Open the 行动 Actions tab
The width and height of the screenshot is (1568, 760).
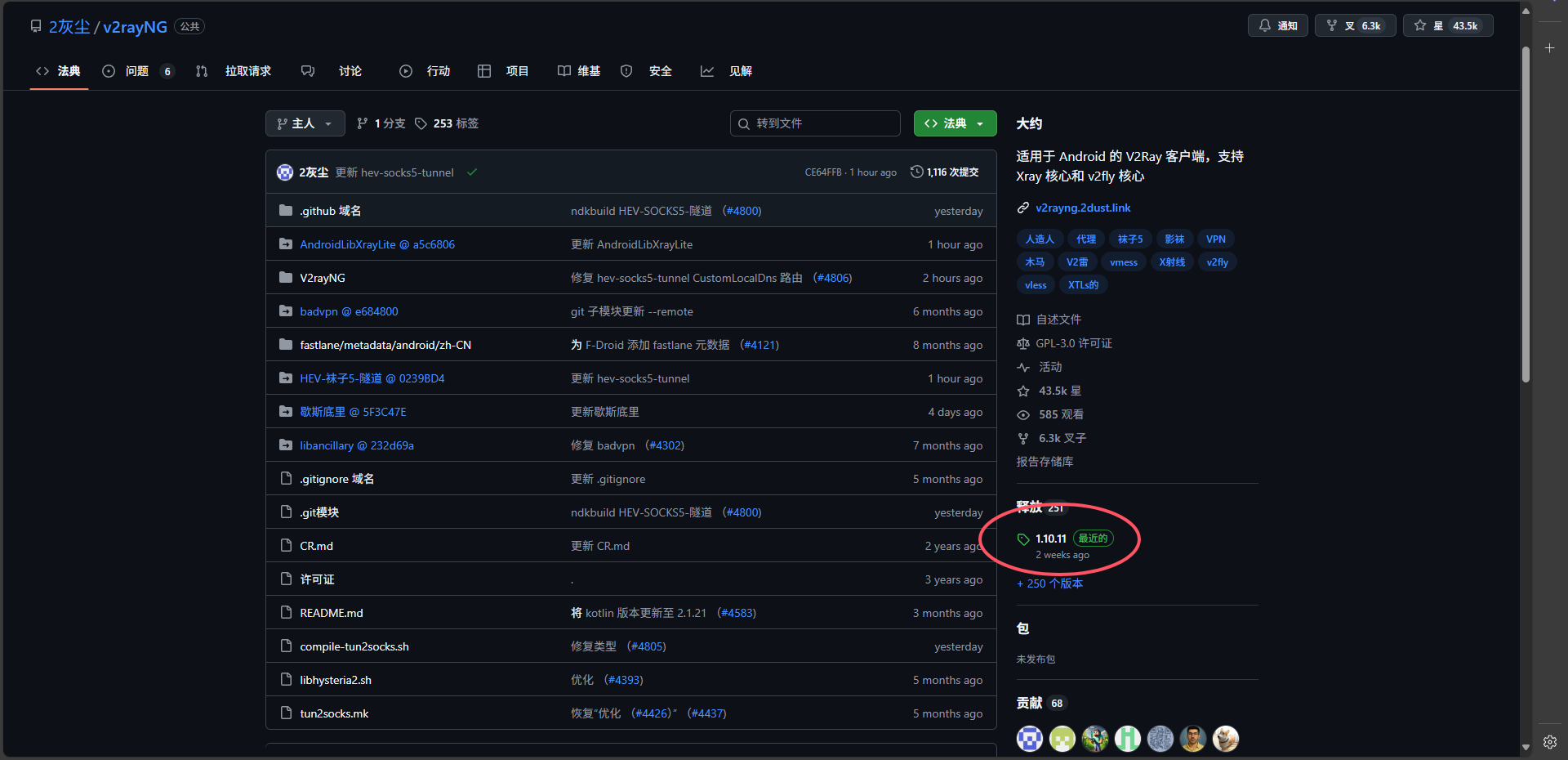coord(425,71)
